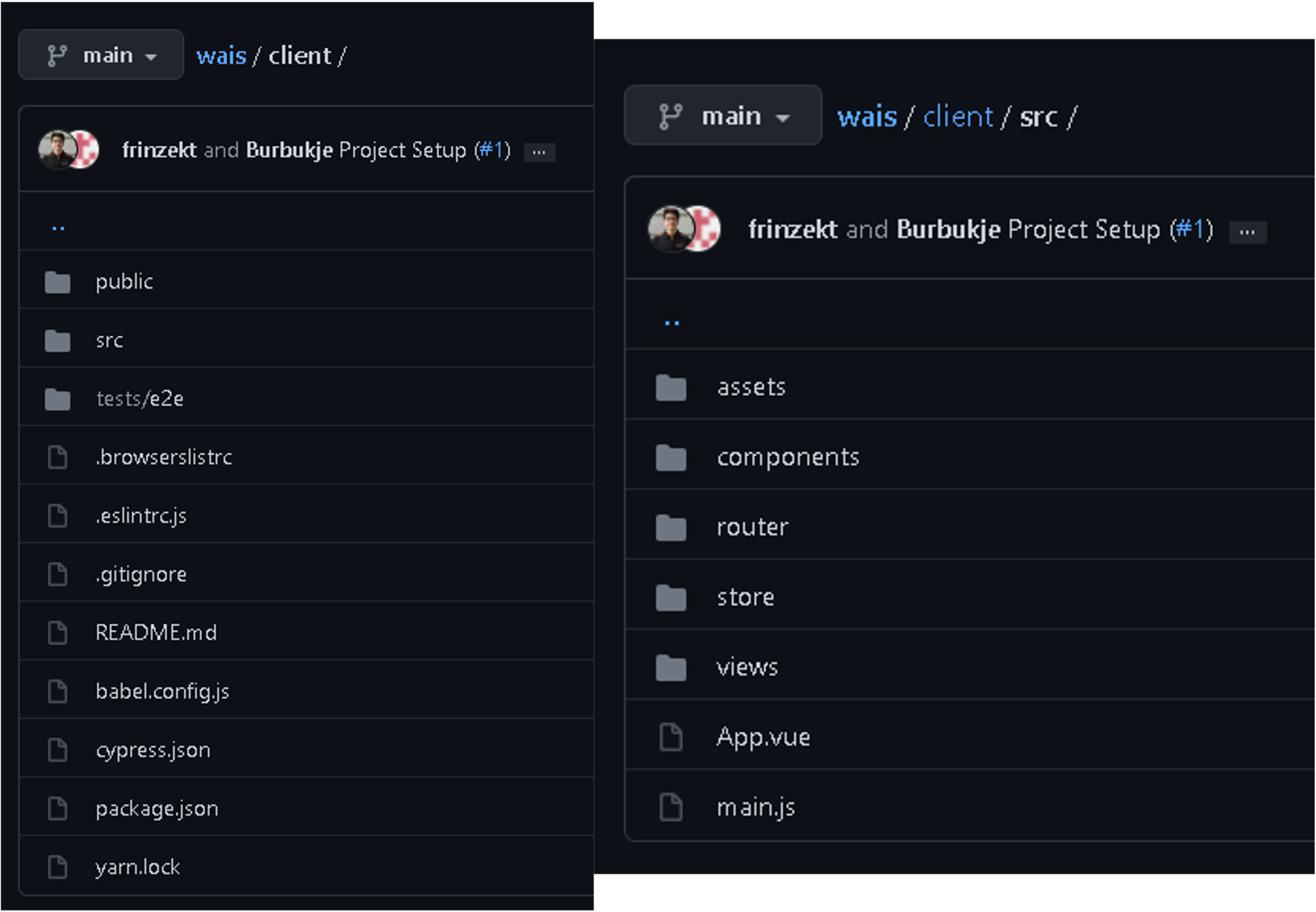Open the tests/e2e folder
Image resolution: width=1316 pixels, height=912 pixels.
[x=140, y=399]
